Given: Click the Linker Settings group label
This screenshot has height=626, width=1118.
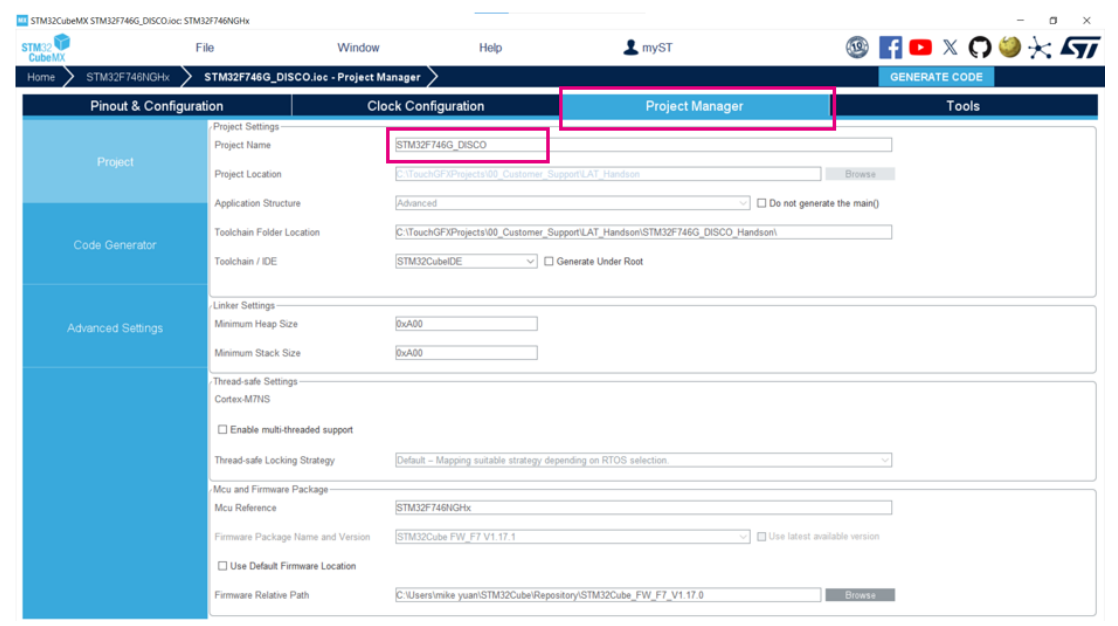Looking at the screenshot, I should tap(244, 305).
